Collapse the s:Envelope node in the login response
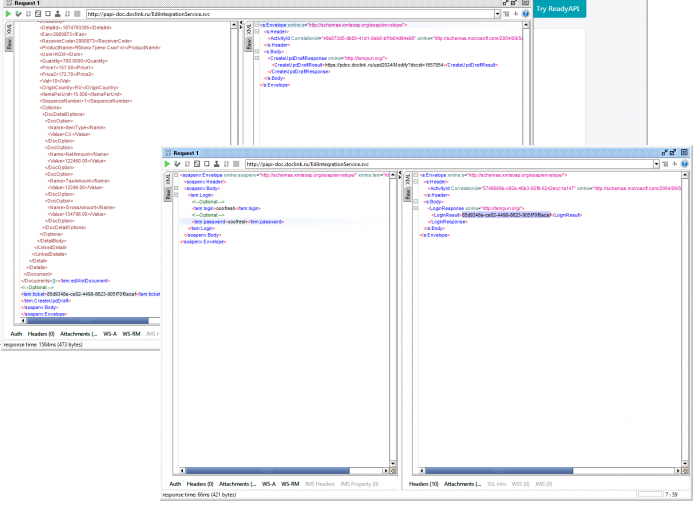 tap(416, 175)
